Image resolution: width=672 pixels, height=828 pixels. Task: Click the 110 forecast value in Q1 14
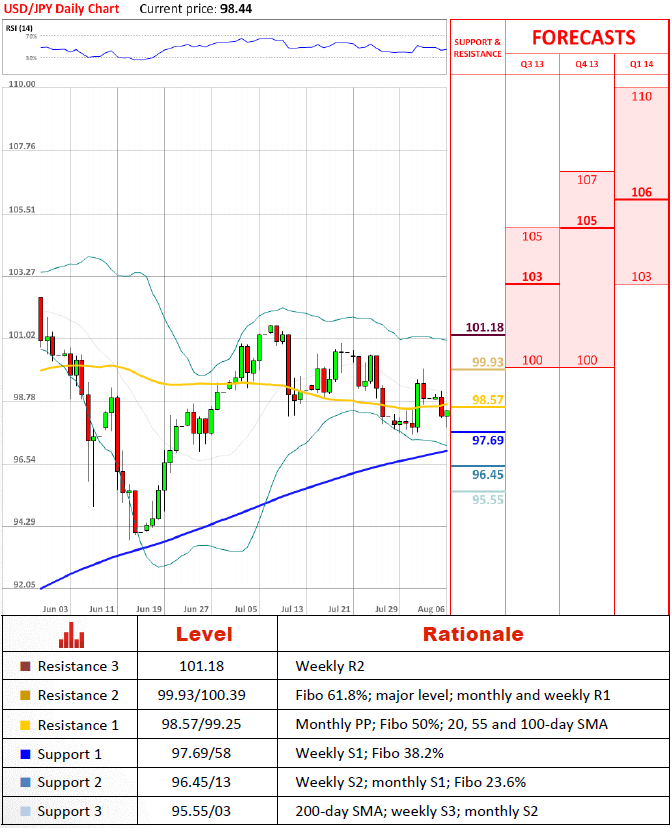(x=641, y=97)
